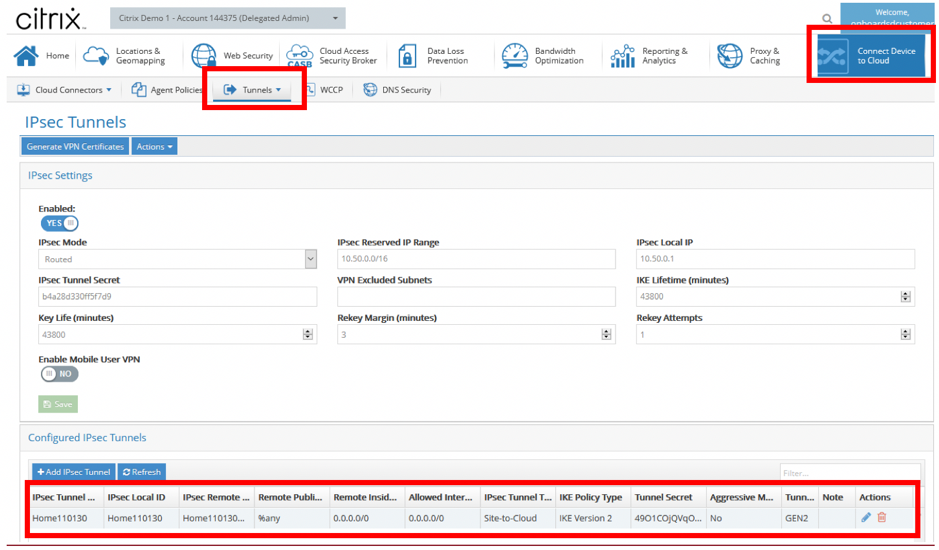The height and width of the screenshot is (550, 939).
Task: Open the Agent Policies tab
Action: tap(166, 90)
